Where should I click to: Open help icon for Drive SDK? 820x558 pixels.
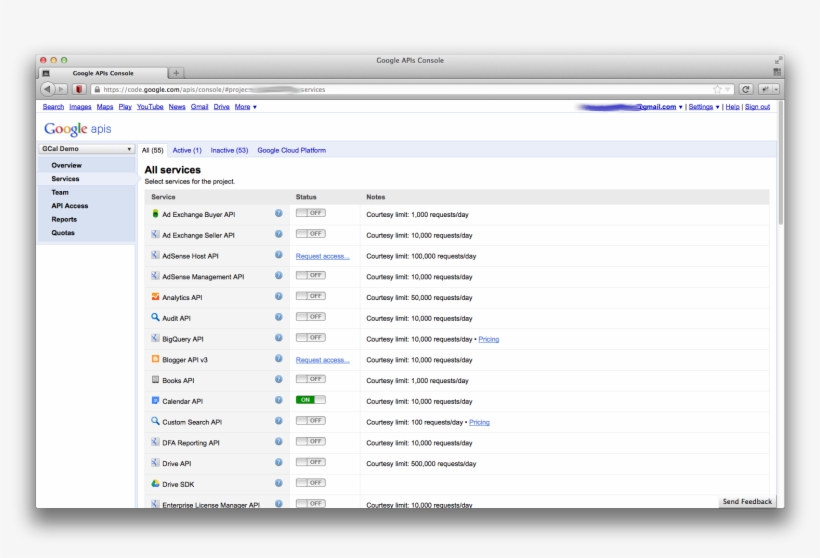pyautogui.click(x=279, y=483)
